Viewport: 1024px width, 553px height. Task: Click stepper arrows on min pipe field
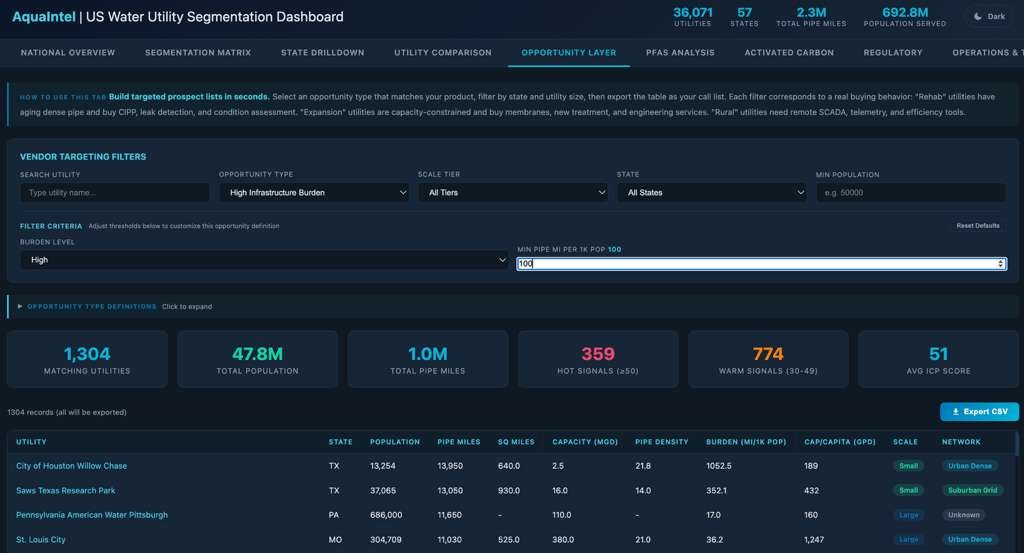coord(1000,264)
